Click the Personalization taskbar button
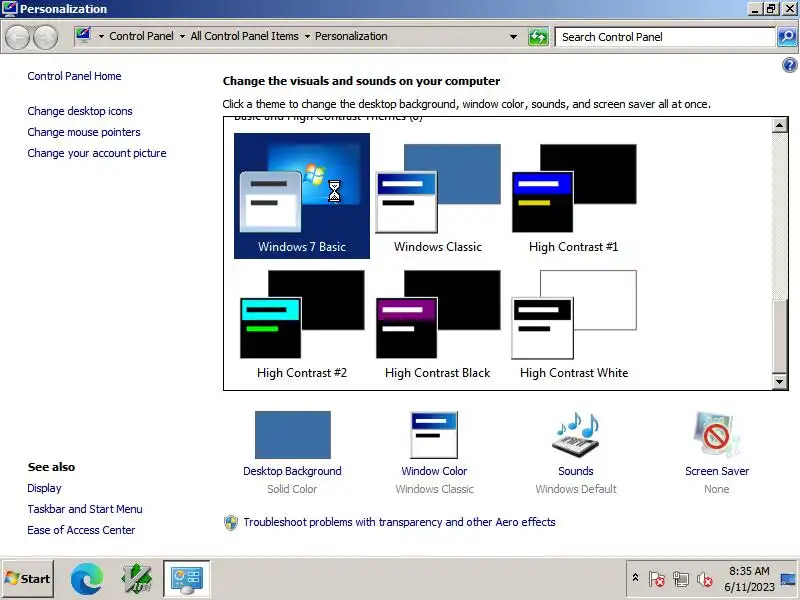Screen dimensions: 800x600 pyautogui.click(x=187, y=579)
